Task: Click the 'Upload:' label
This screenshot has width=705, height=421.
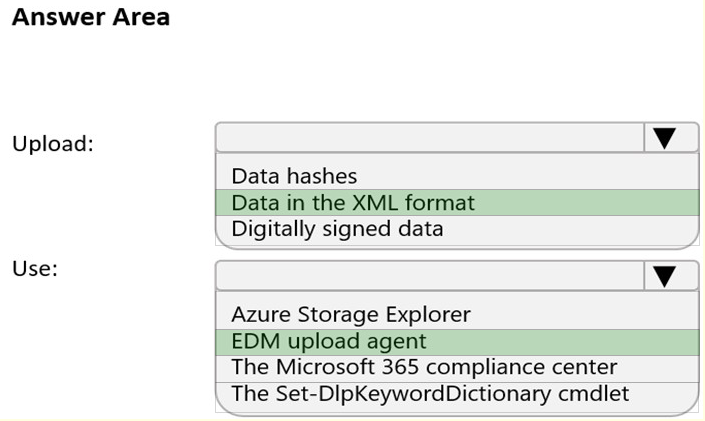Action: tap(52, 143)
